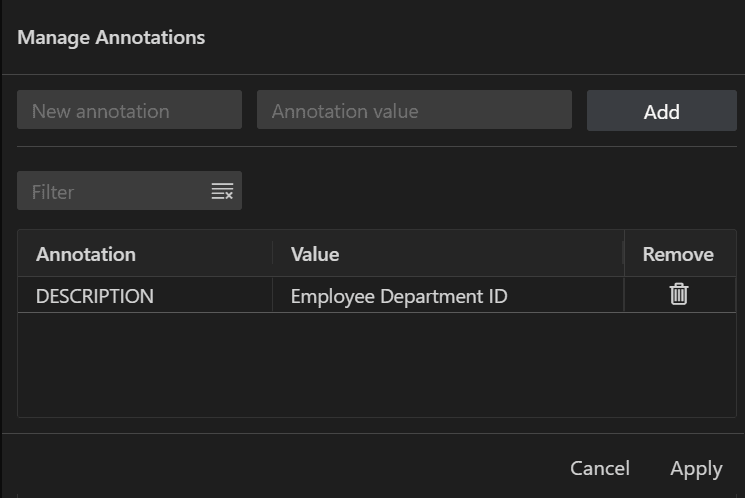Viewport: 745px width, 498px height.
Task: Click the Manage Annotations dialog title
Action: [111, 38]
